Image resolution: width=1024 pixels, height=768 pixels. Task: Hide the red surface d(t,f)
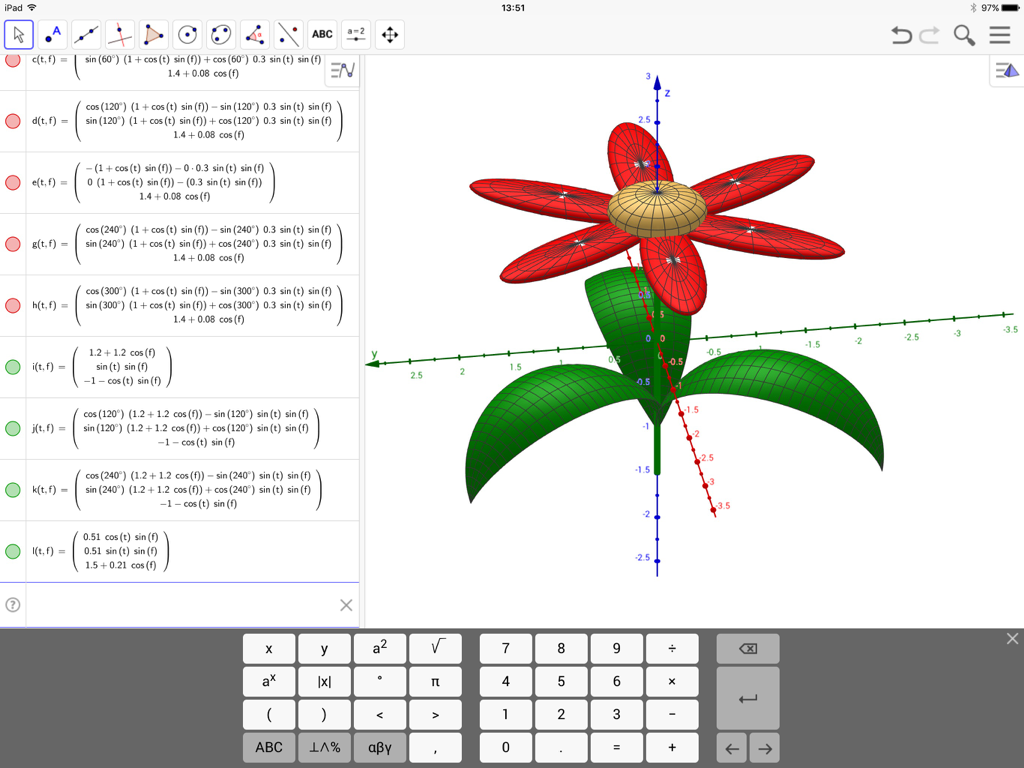[x=12, y=120]
